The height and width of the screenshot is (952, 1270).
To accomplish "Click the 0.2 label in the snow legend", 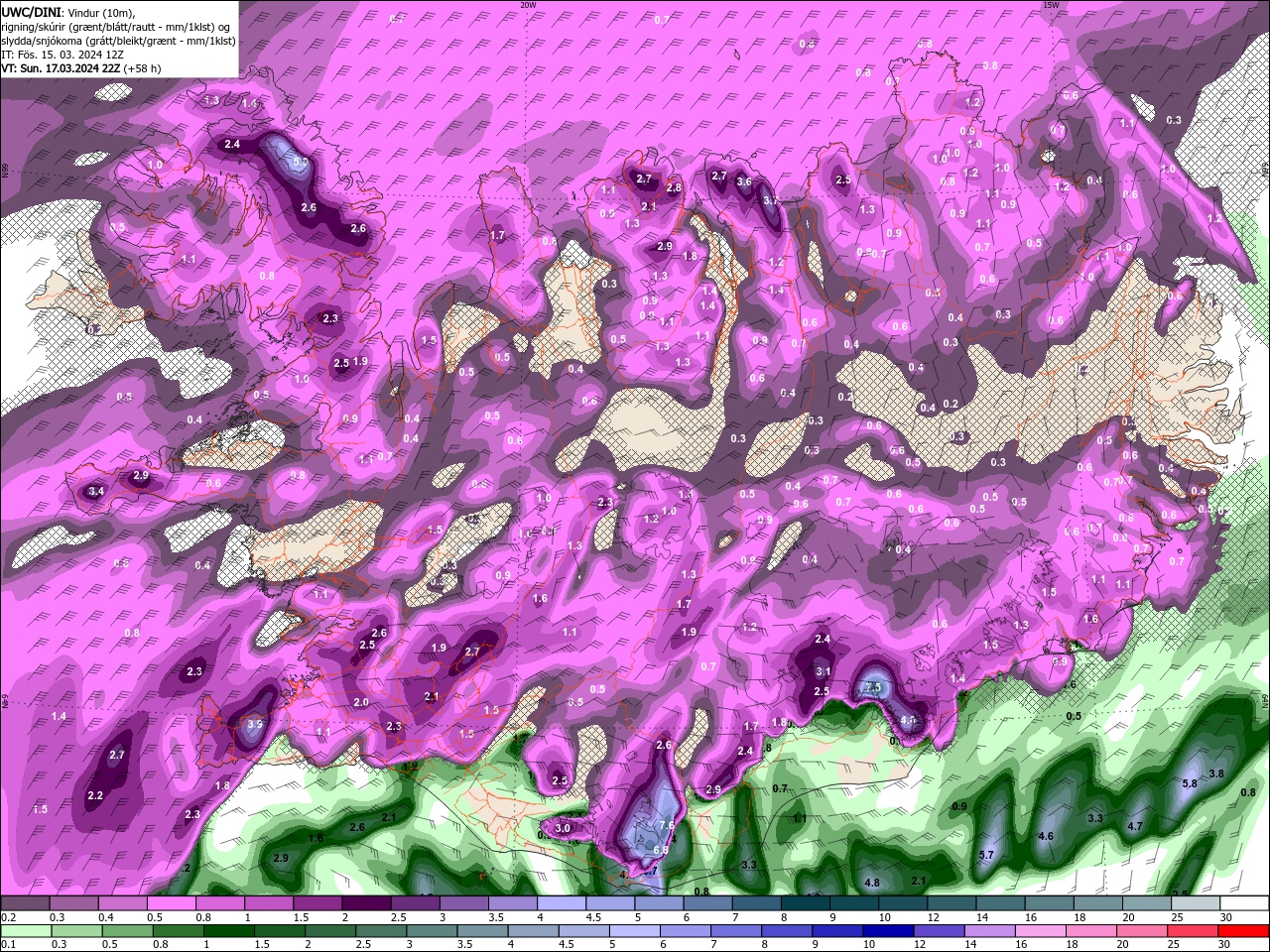I will point(8,917).
